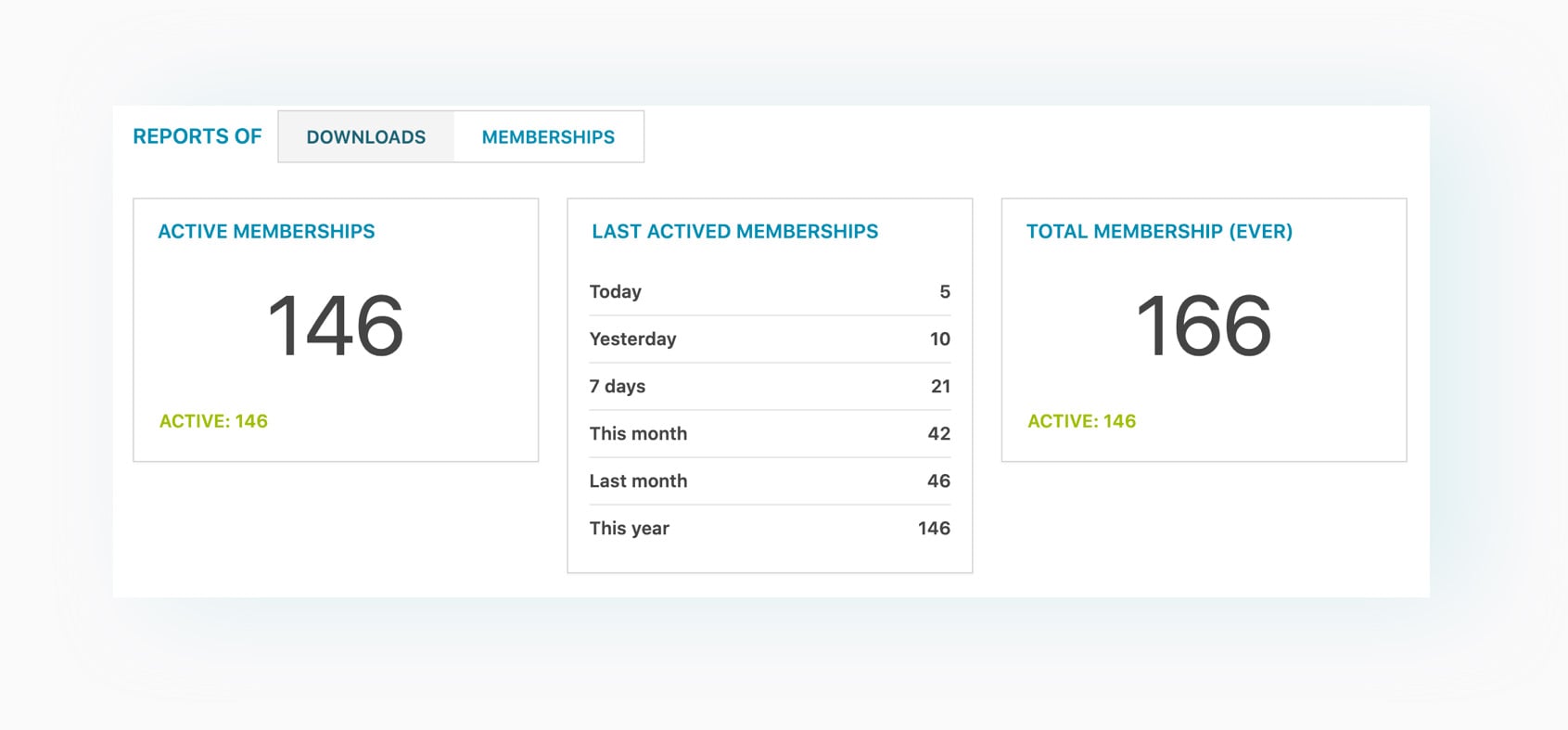This screenshot has width=1568, height=730.
Task: Click the Last month count of 46
Action: 939,481
